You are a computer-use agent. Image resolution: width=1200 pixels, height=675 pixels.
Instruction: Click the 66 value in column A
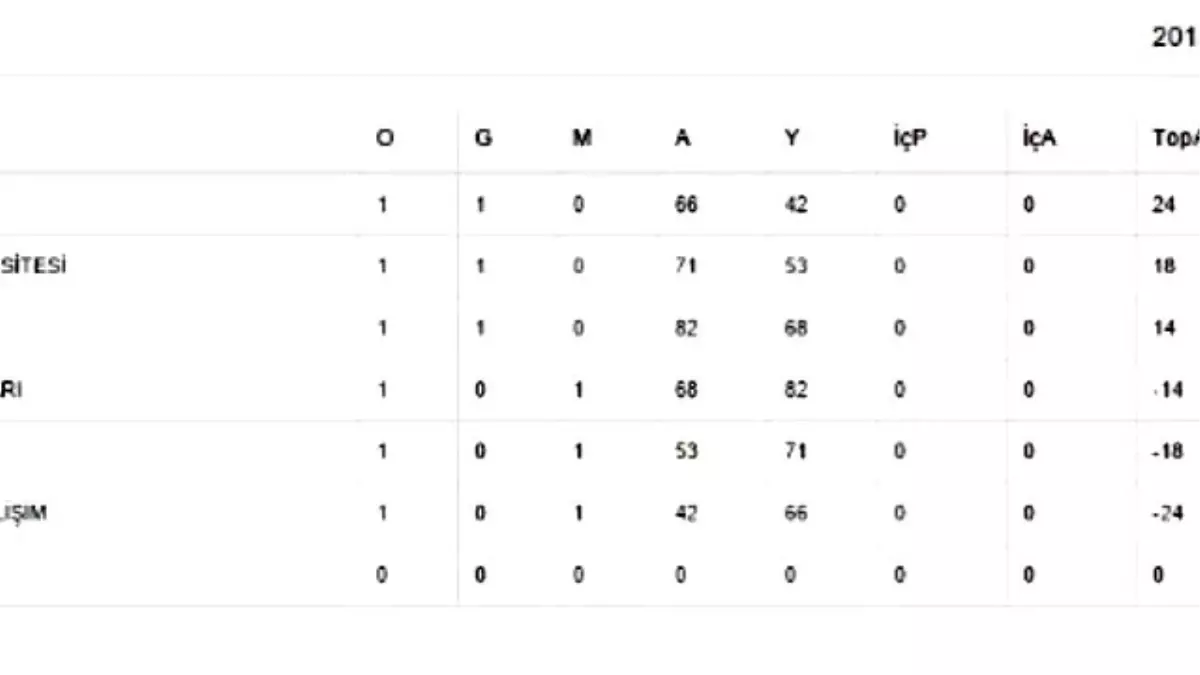click(x=686, y=205)
